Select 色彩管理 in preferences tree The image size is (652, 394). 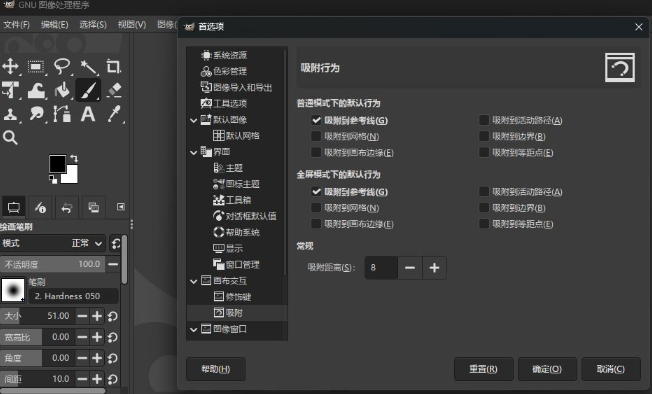230,71
